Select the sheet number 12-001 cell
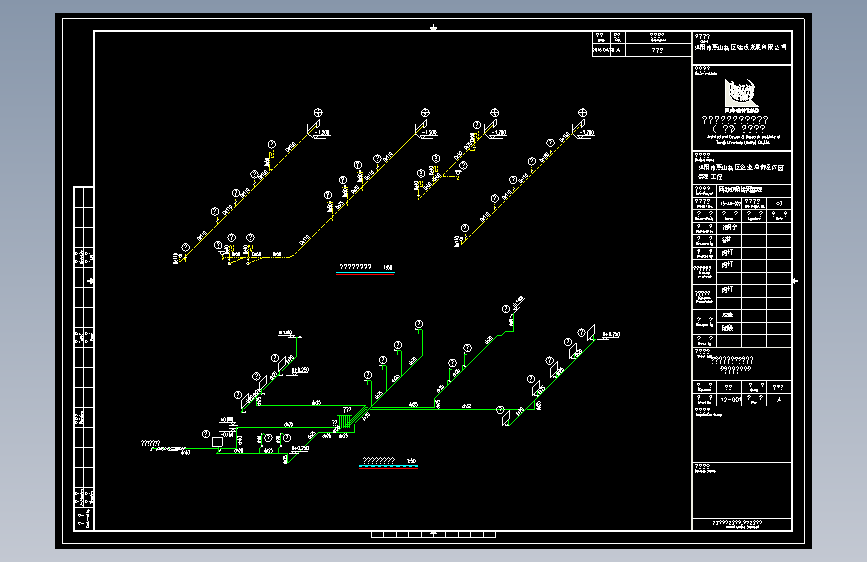The height and width of the screenshot is (562, 867). pos(730,399)
